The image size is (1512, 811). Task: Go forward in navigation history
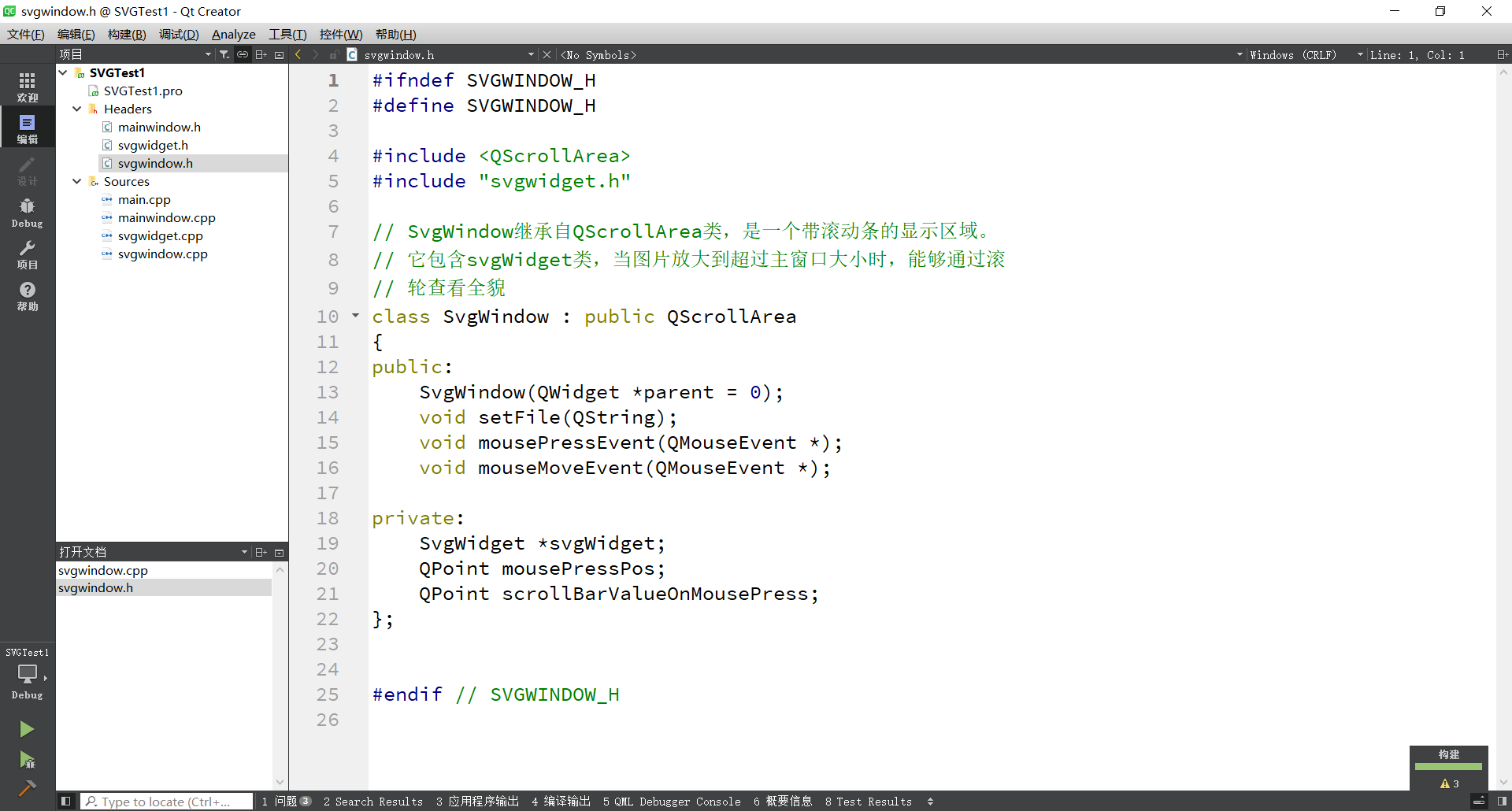pos(316,54)
